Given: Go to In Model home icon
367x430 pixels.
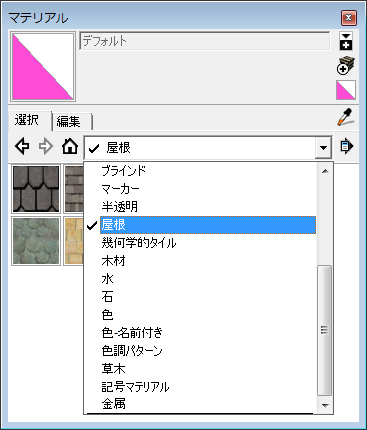Looking at the screenshot, I should pyautogui.click(x=70, y=146).
